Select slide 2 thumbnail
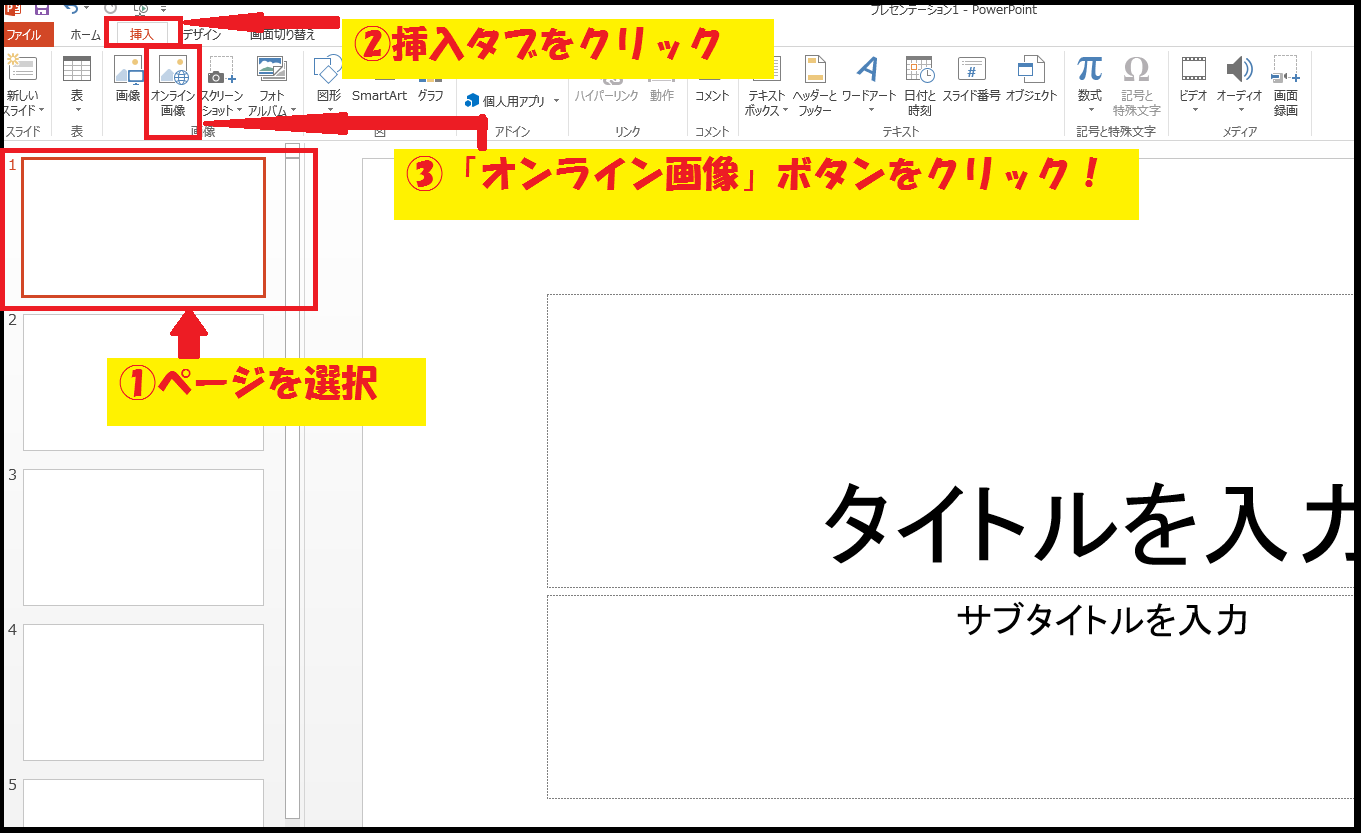Image resolution: width=1361 pixels, height=833 pixels. (x=143, y=382)
